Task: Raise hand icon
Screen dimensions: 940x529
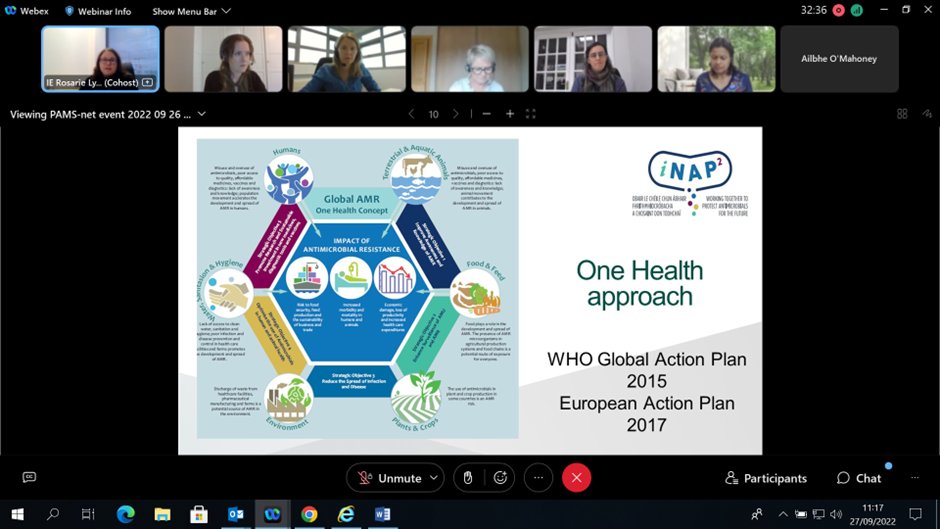Action: click(x=468, y=478)
